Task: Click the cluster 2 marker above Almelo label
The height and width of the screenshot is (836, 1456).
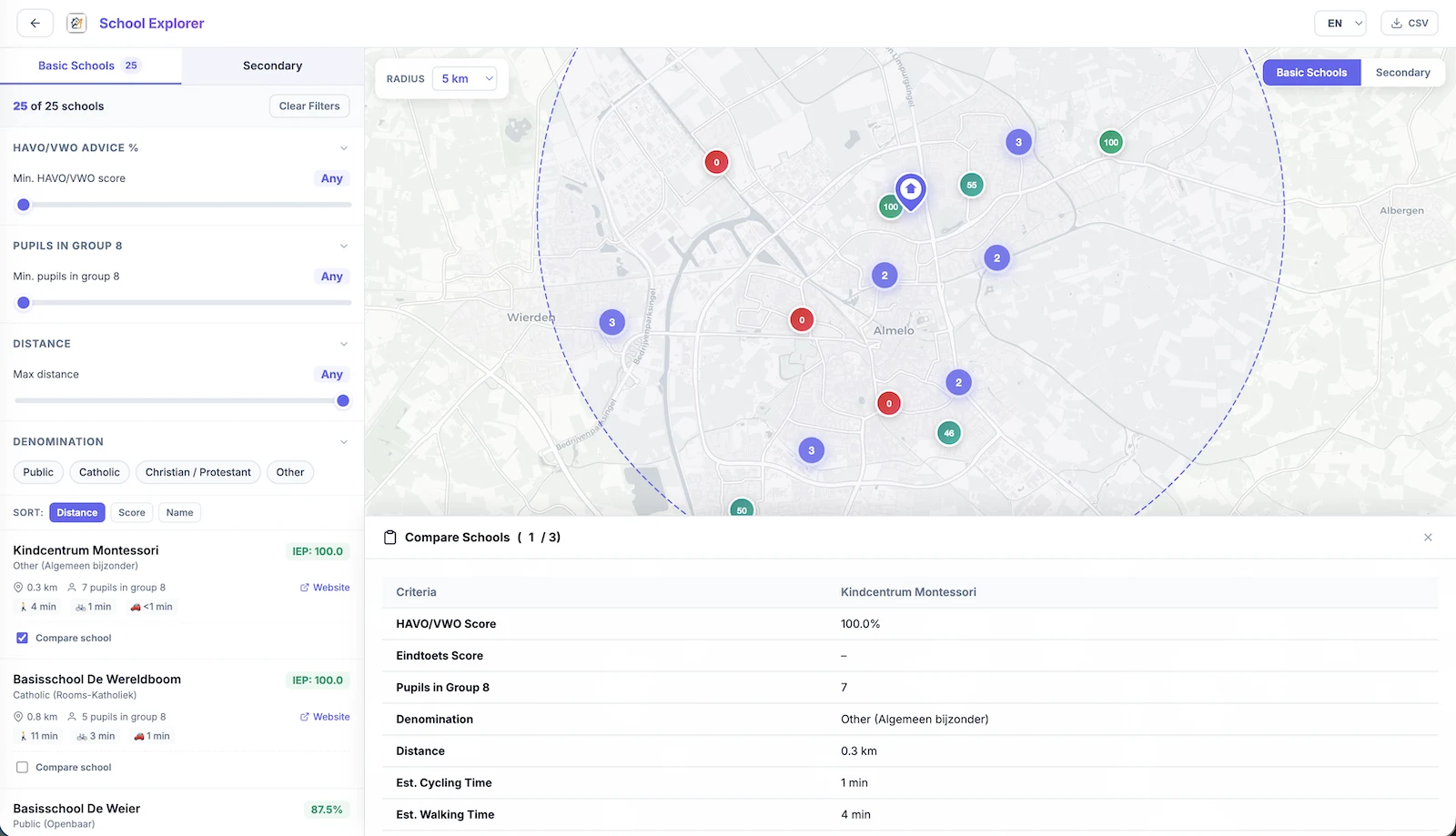Action: [x=885, y=276]
